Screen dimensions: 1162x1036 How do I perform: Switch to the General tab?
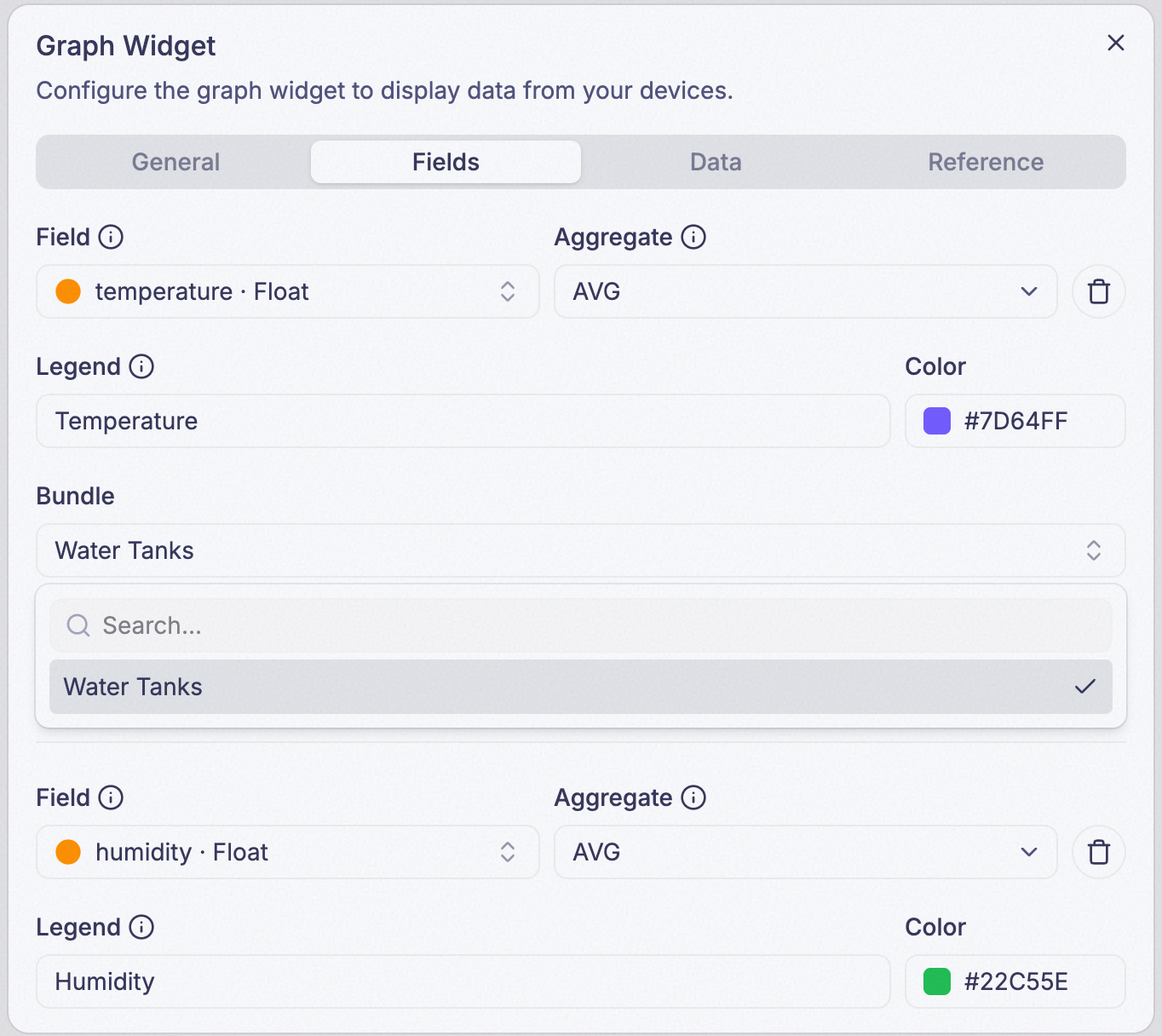click(x=175, y=162)
